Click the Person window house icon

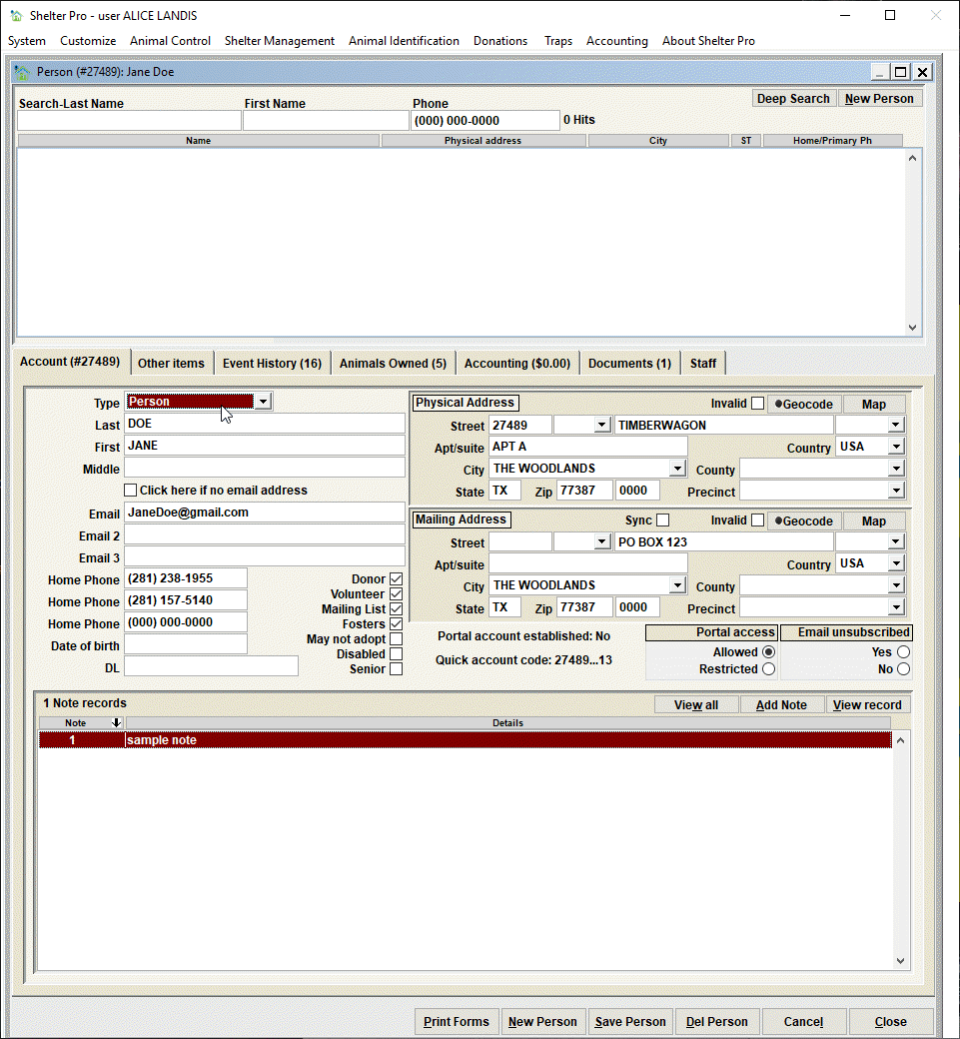tap(22, 72)
